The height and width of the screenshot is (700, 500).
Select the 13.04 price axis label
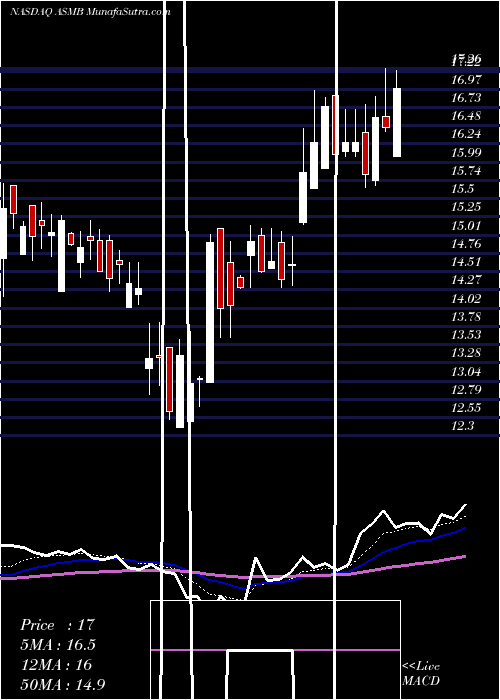(x=467, y=371)
